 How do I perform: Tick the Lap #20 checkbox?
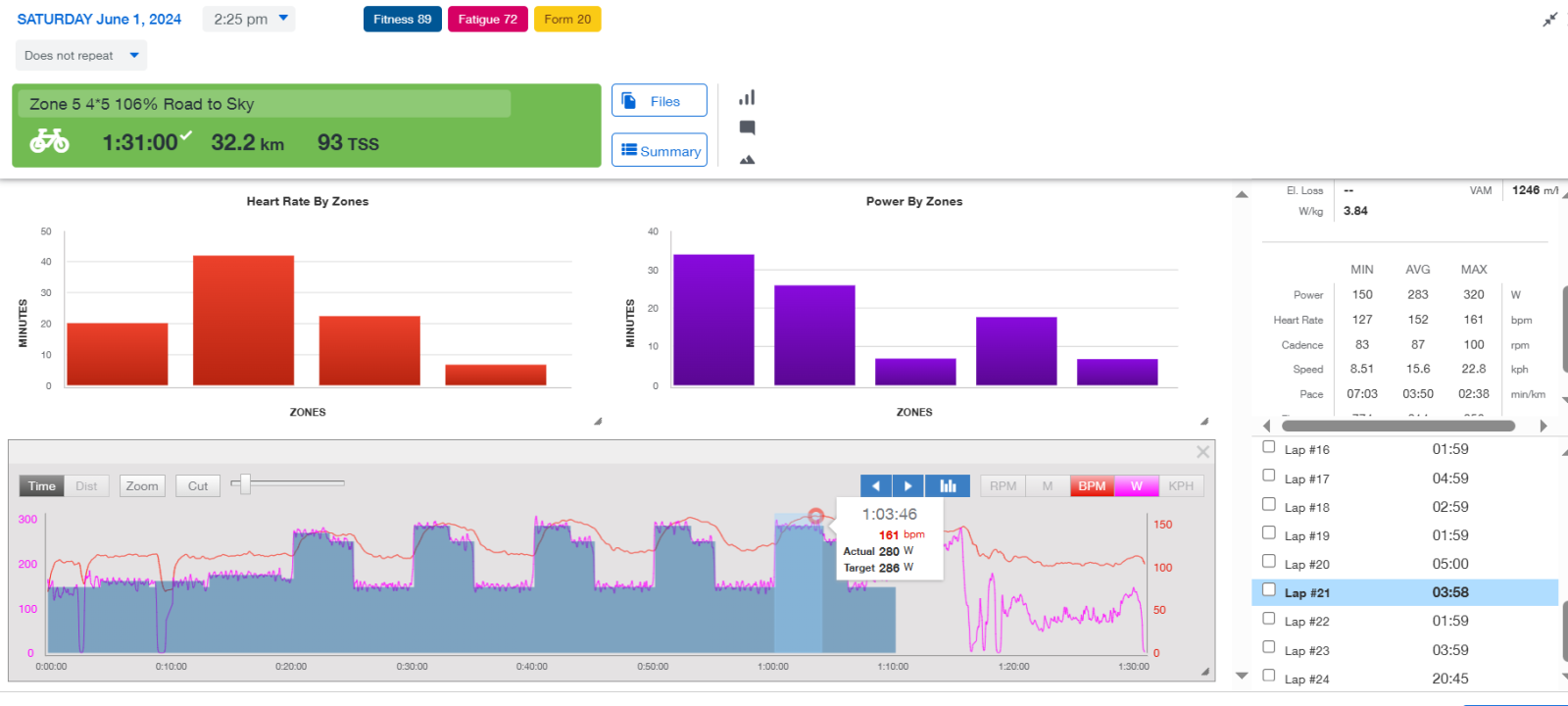pos(1269,561)
